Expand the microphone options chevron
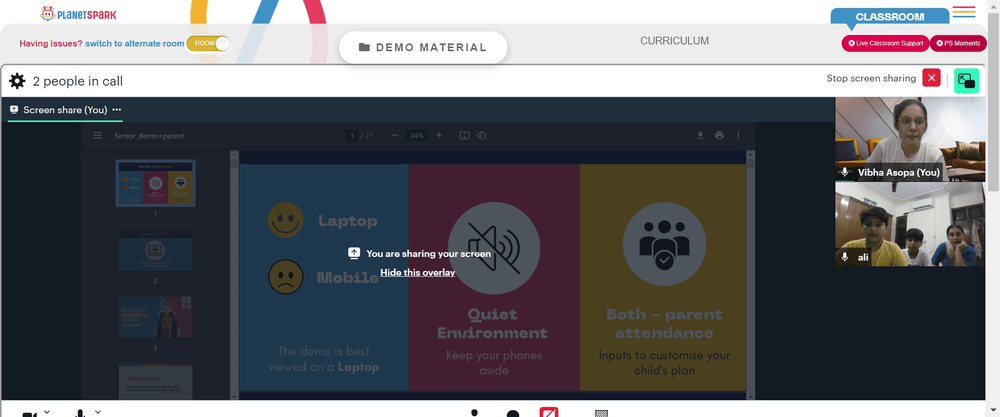The image size is (1000, 417). pos(98,412)
